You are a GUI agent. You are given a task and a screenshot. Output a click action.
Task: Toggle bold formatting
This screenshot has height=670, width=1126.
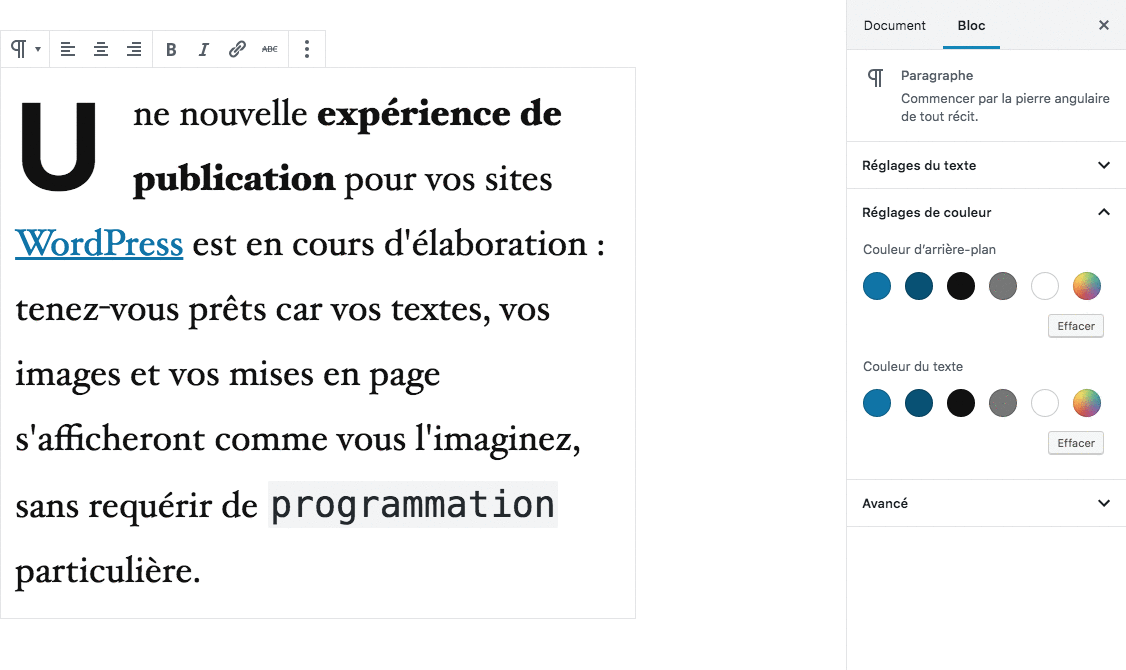tap(171, 49)
